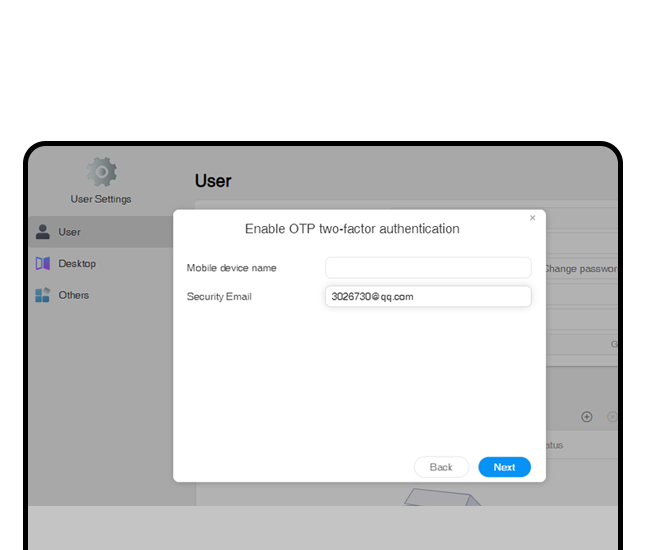Click the Mobile device name label text
Screen dimensions: 648x550
(231, 268)
